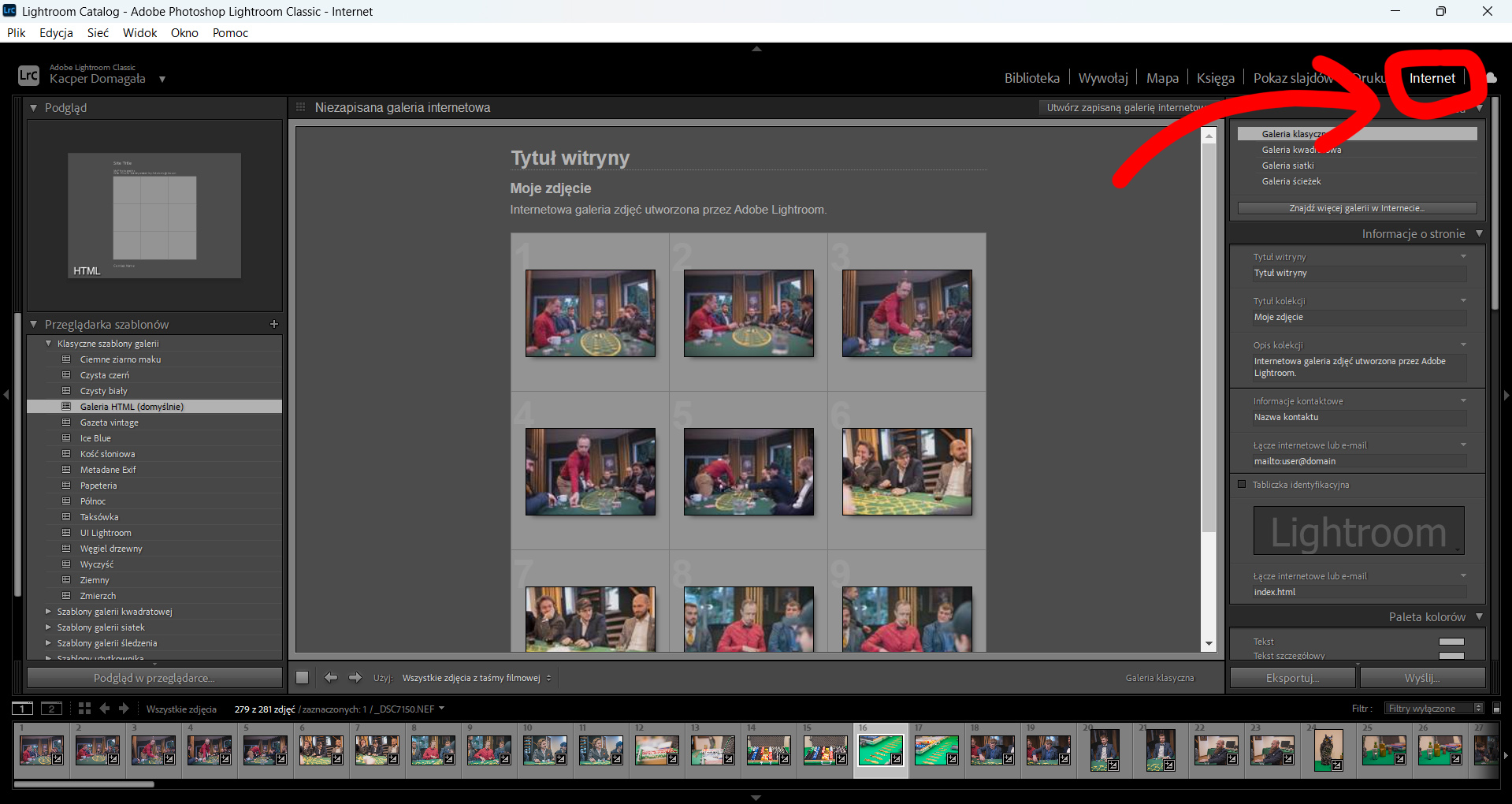1512x804 pixels.
Task: Open the Widok menu
Action: pos(139,32)
